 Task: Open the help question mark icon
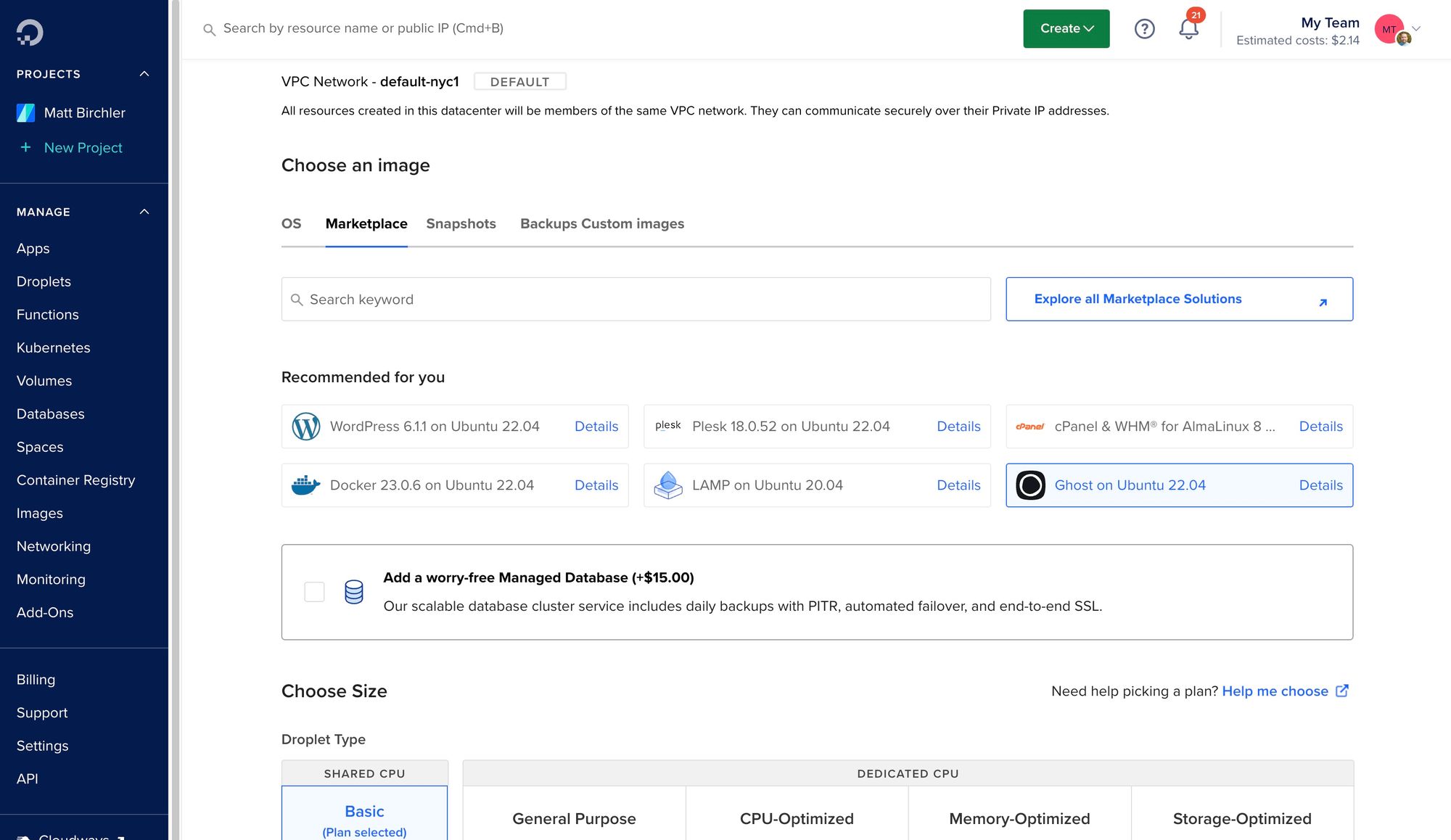(1144, 29)
